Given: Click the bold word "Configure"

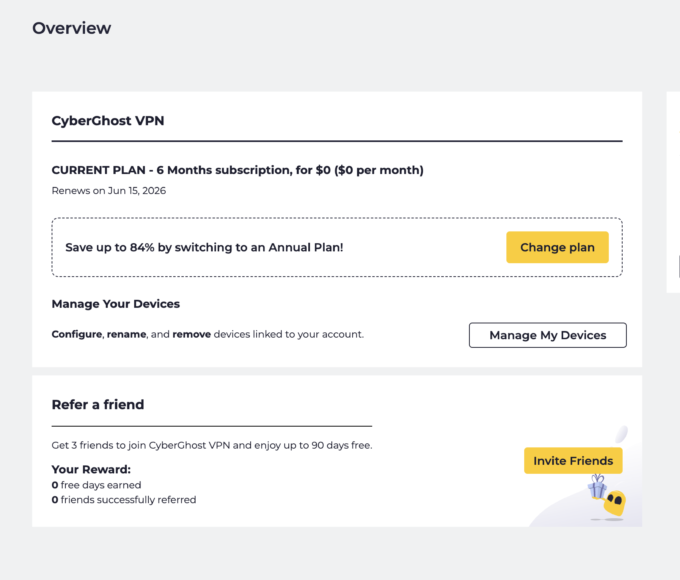Looking at the screenshot, I should tap(76, 334).
